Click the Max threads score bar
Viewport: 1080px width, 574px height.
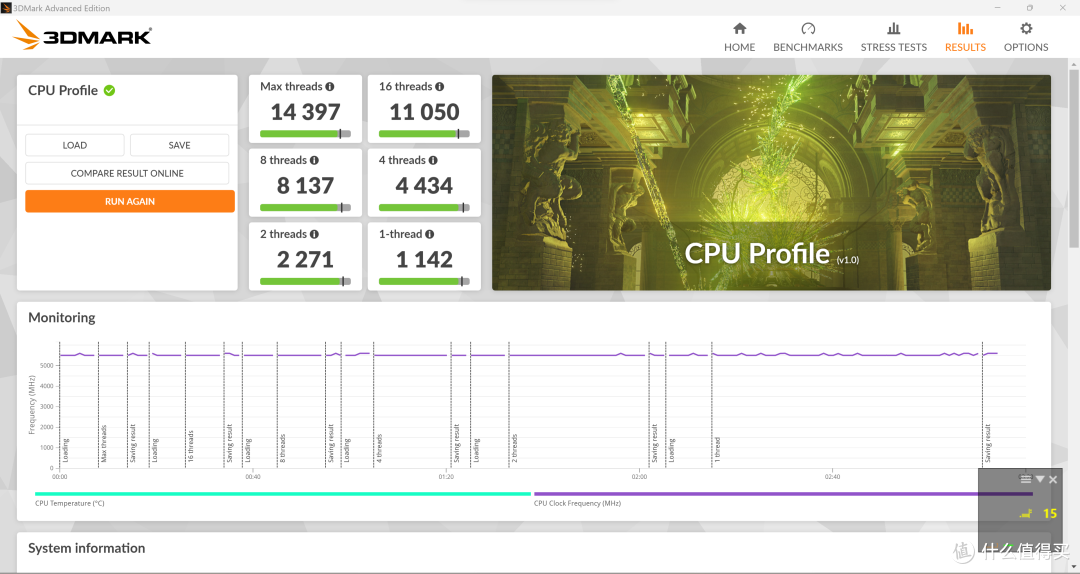(305, 134)
